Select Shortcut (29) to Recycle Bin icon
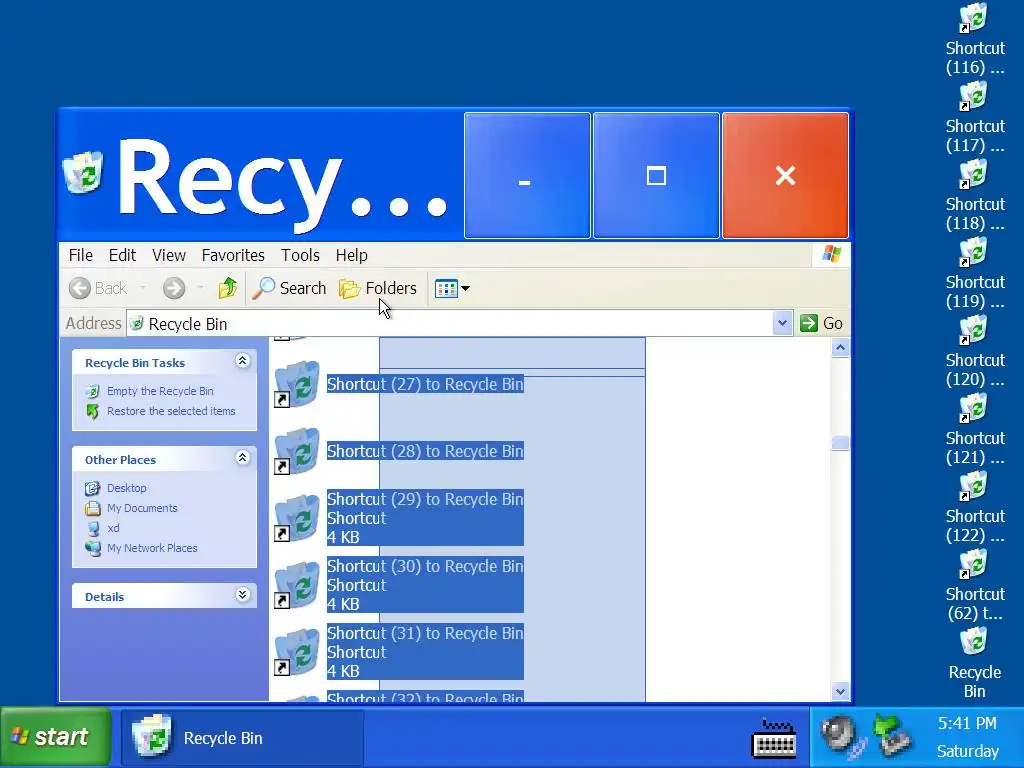Screen dimensions: 1024x768 point(297,519)
